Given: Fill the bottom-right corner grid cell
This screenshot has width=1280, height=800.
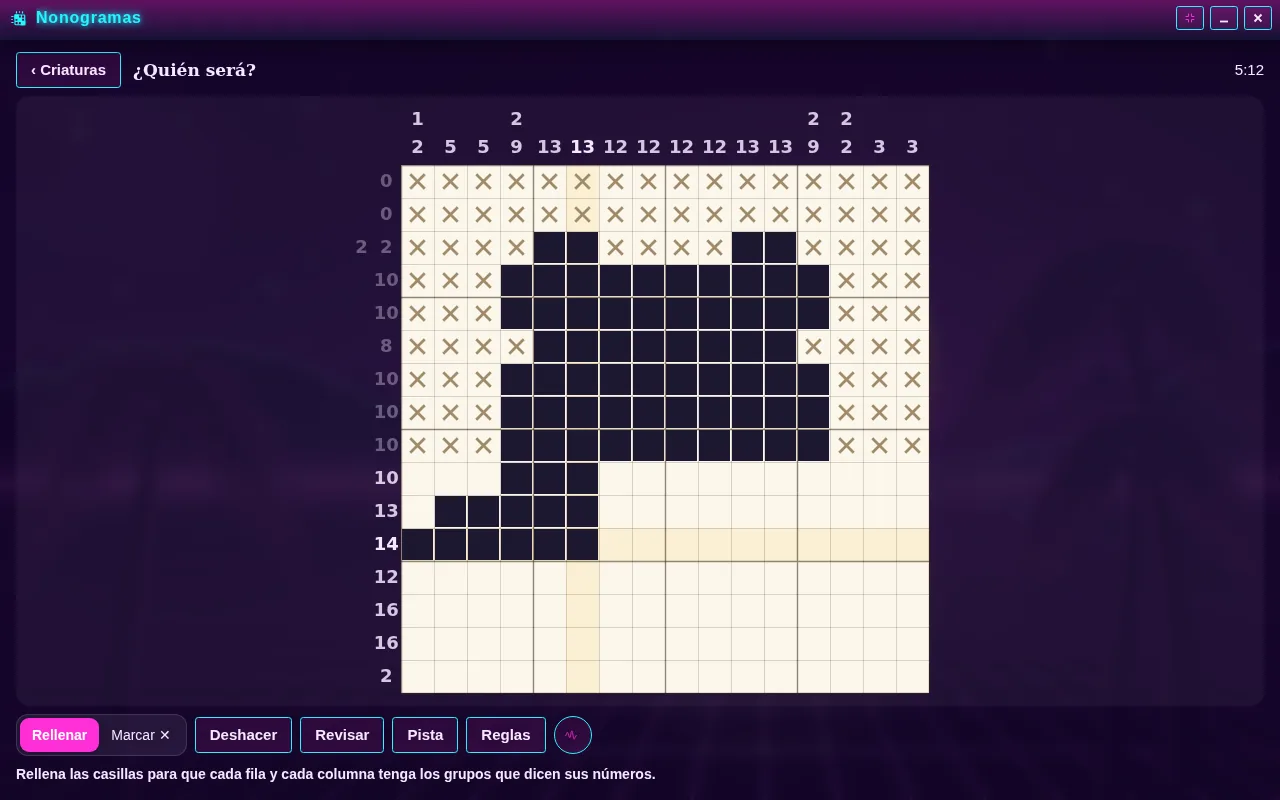Looking at the screenshot, I should click(x=913, y=677).
